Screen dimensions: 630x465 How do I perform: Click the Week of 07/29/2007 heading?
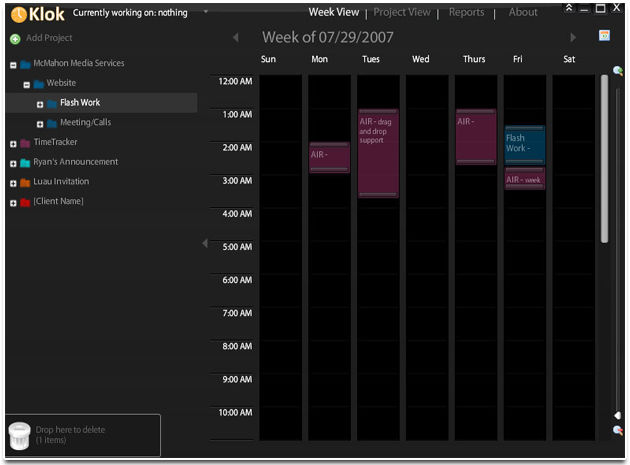click(x=327, y=37)
